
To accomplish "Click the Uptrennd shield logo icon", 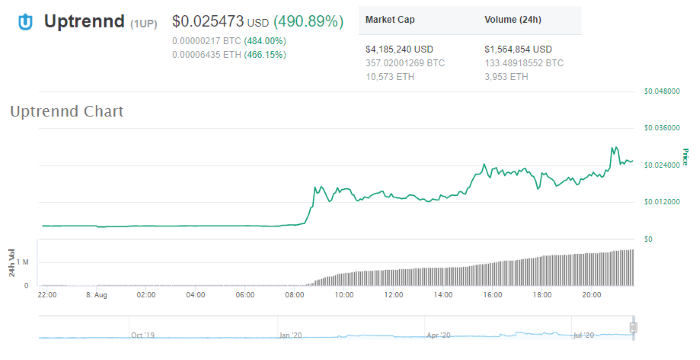I will (25, 21).
